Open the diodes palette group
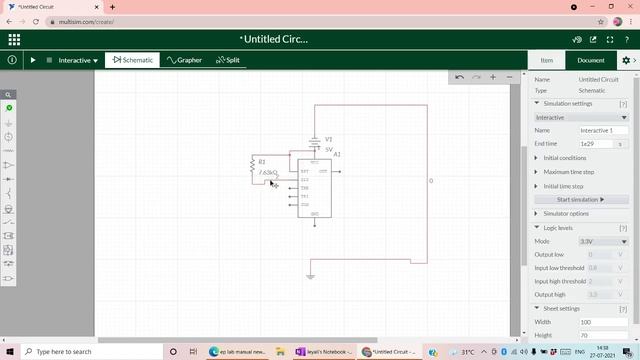 9,179
